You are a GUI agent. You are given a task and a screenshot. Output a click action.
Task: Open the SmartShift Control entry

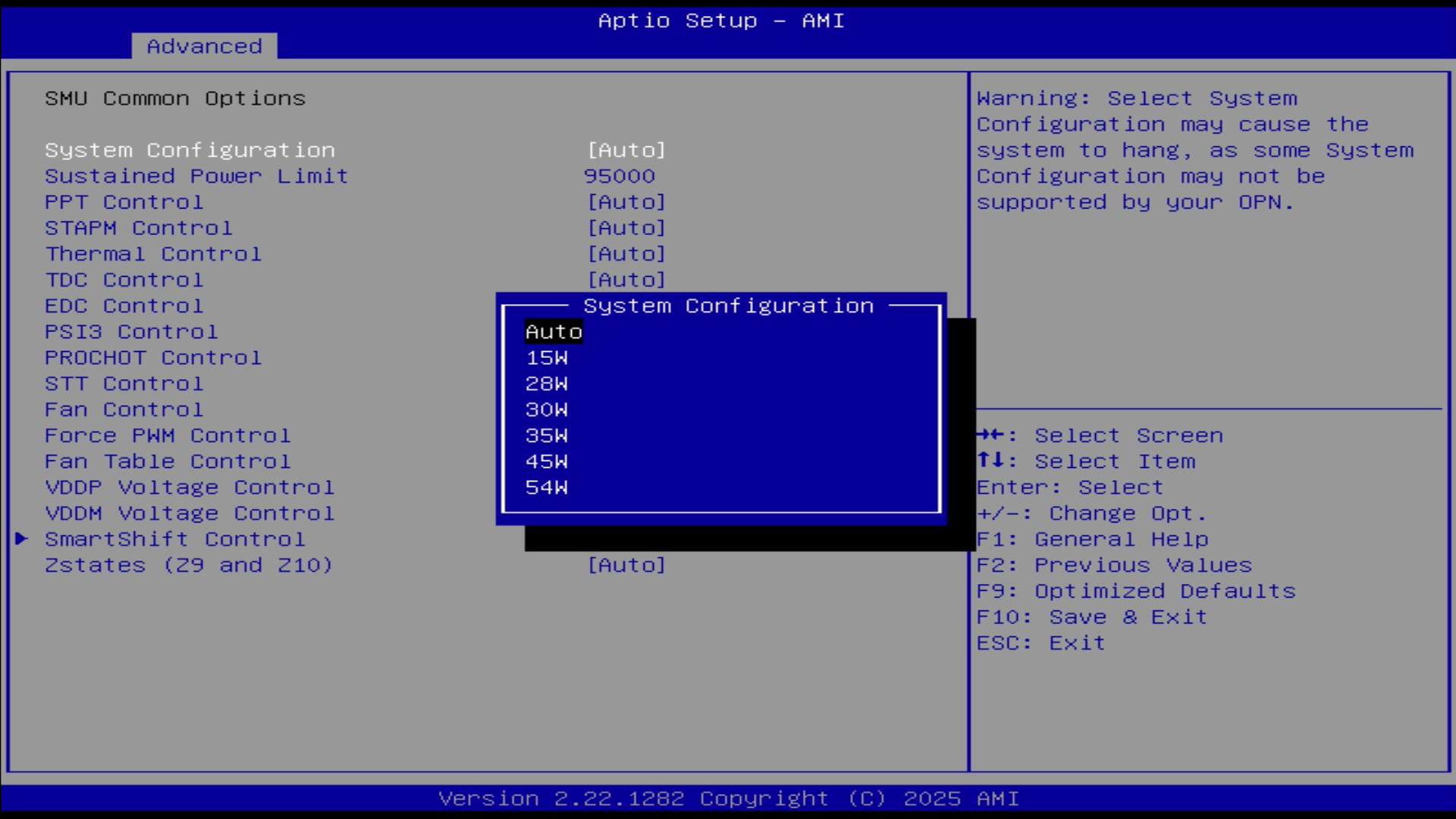pos(174,539)
